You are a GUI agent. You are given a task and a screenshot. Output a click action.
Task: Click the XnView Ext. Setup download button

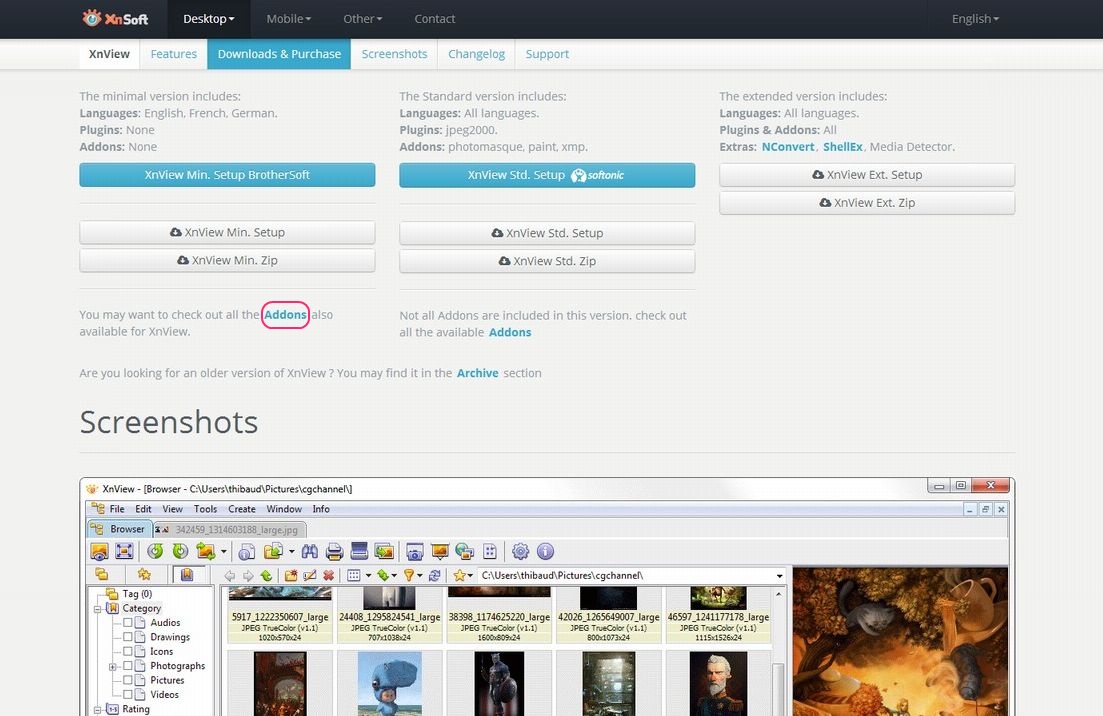(x=866, y=175)
